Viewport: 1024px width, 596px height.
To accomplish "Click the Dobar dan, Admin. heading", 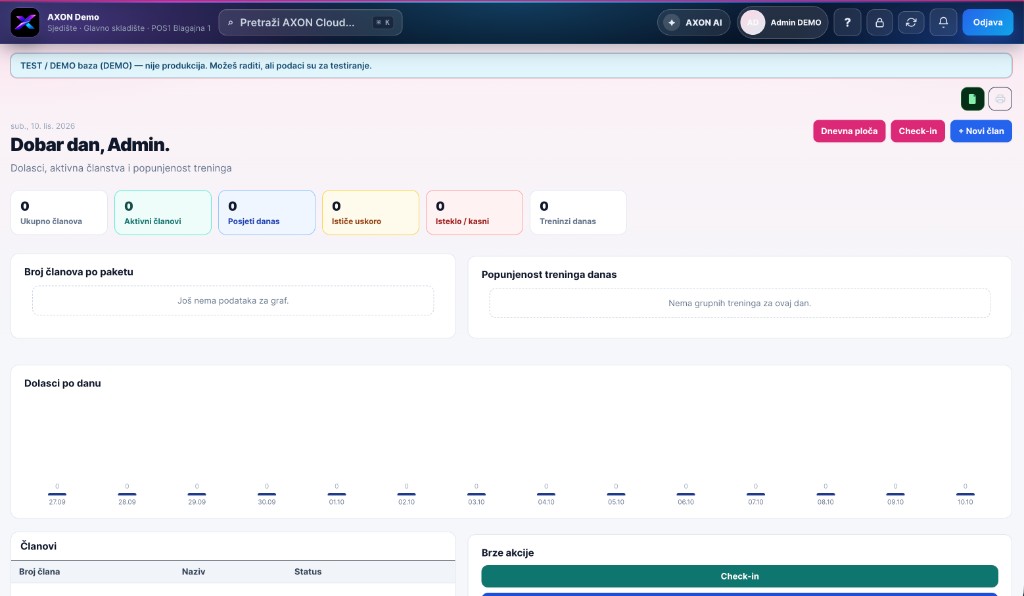I will [90, 144].
